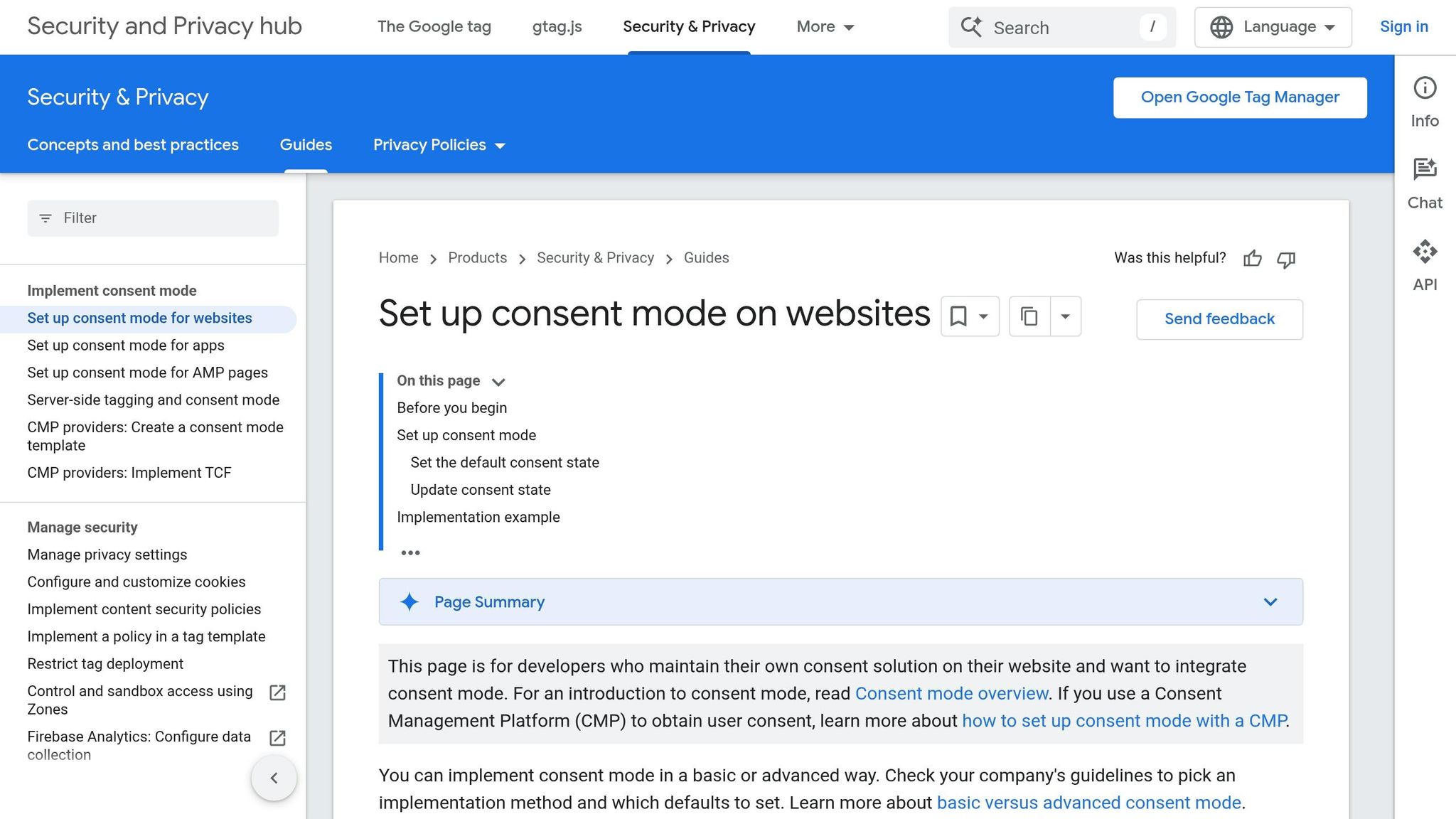Select the API icon in the right sidebar
Image resolution: width=1456 pixels, height=819 pixels.
coord(1425,252)
